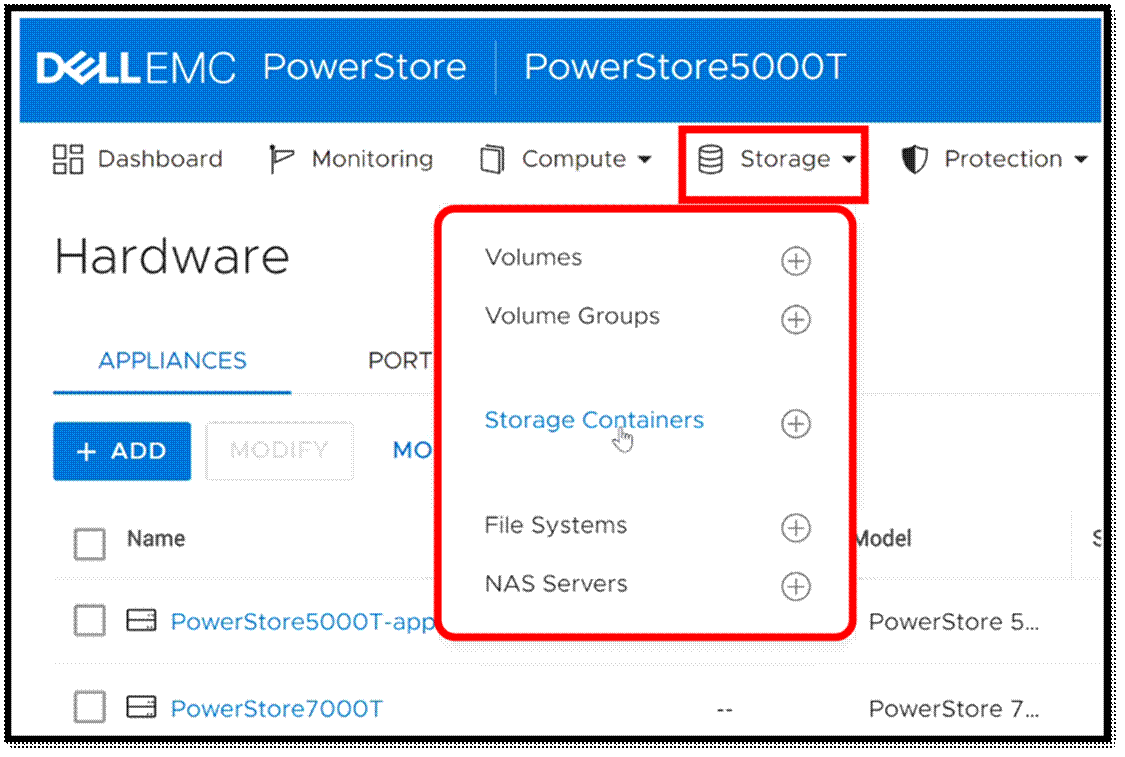Click the Dashboard grid icon
The image size is (1125, 757).
(x=68, y=160)
